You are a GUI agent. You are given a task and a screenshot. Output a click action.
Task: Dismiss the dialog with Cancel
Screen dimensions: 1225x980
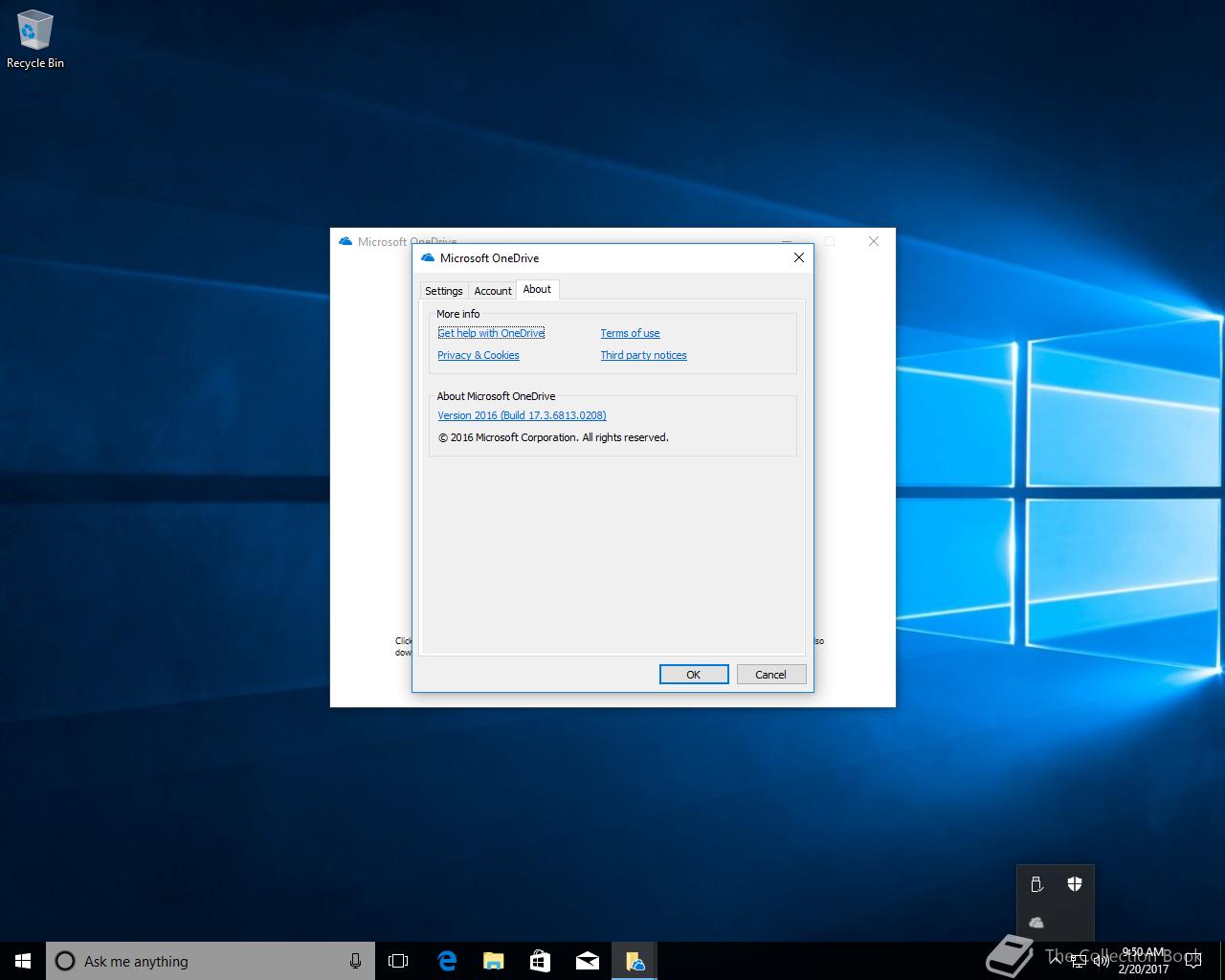[770, 675]
